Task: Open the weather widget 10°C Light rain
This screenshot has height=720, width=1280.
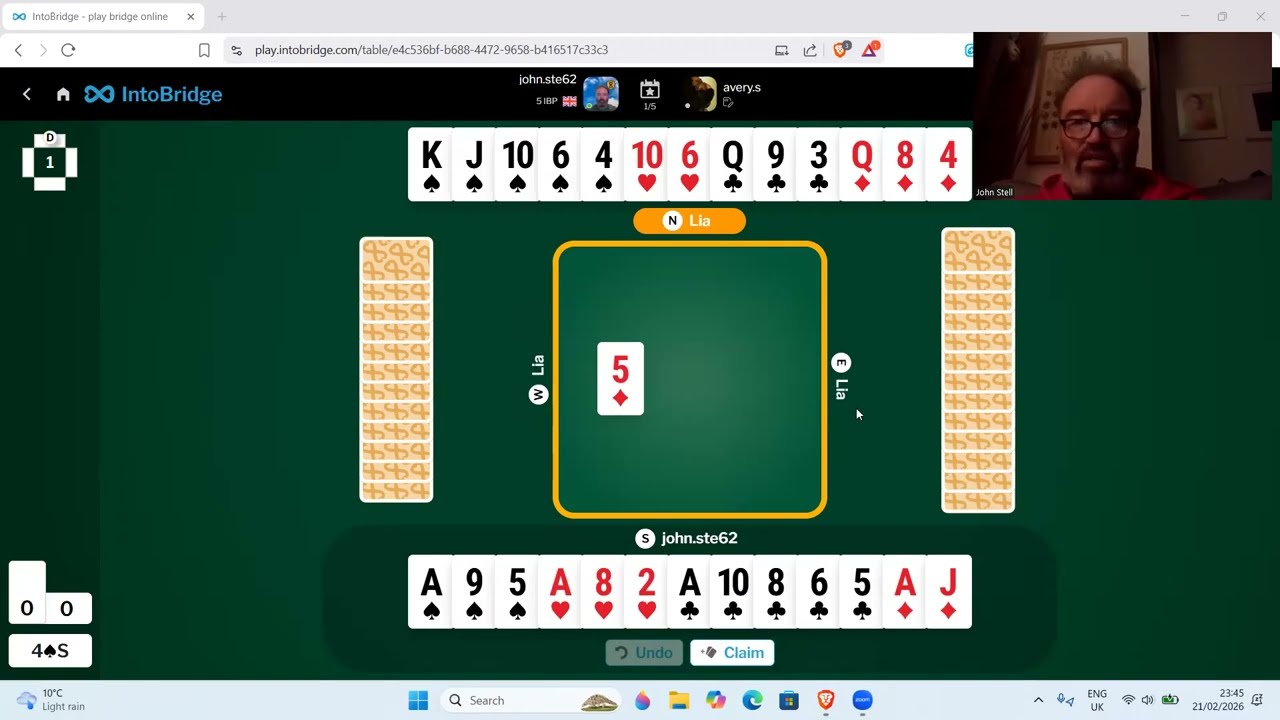Action: [52, 700]
